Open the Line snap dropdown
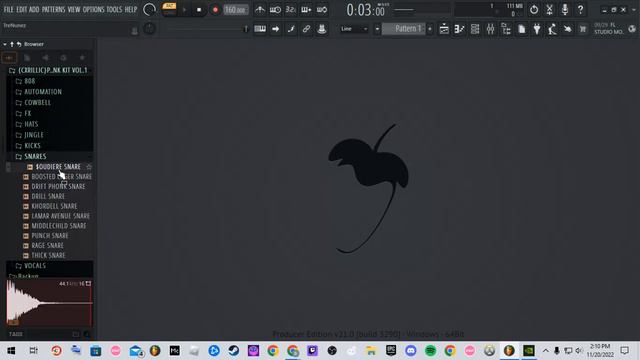 click(x=354, y=29)
